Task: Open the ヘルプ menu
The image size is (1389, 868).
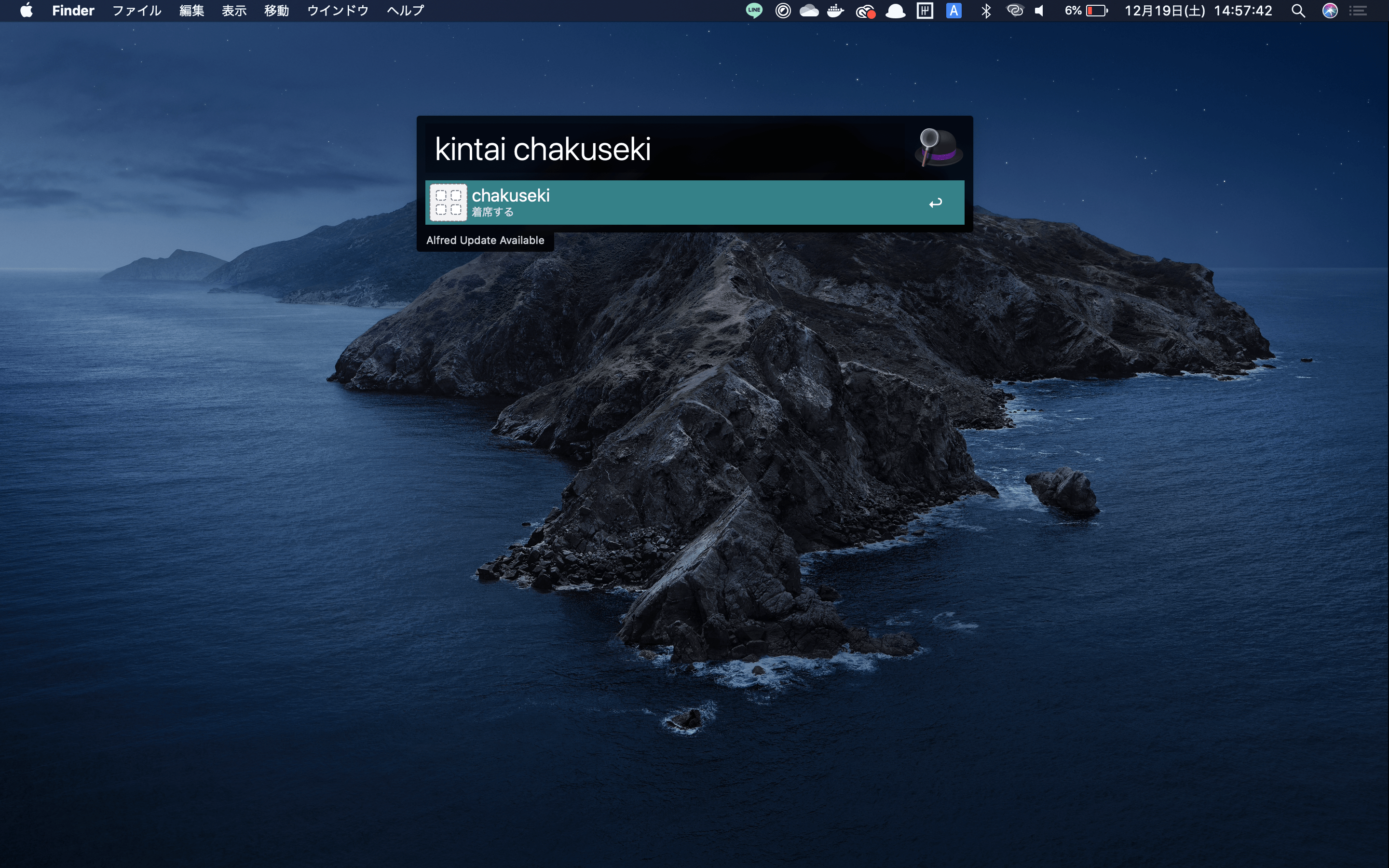Action: tap(405, 10)
